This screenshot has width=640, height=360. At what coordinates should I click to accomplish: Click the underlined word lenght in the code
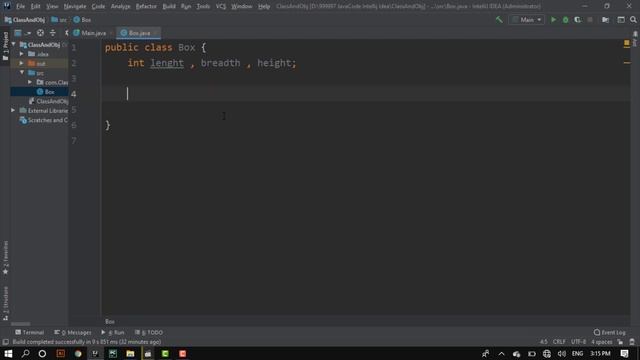point(167,63)
